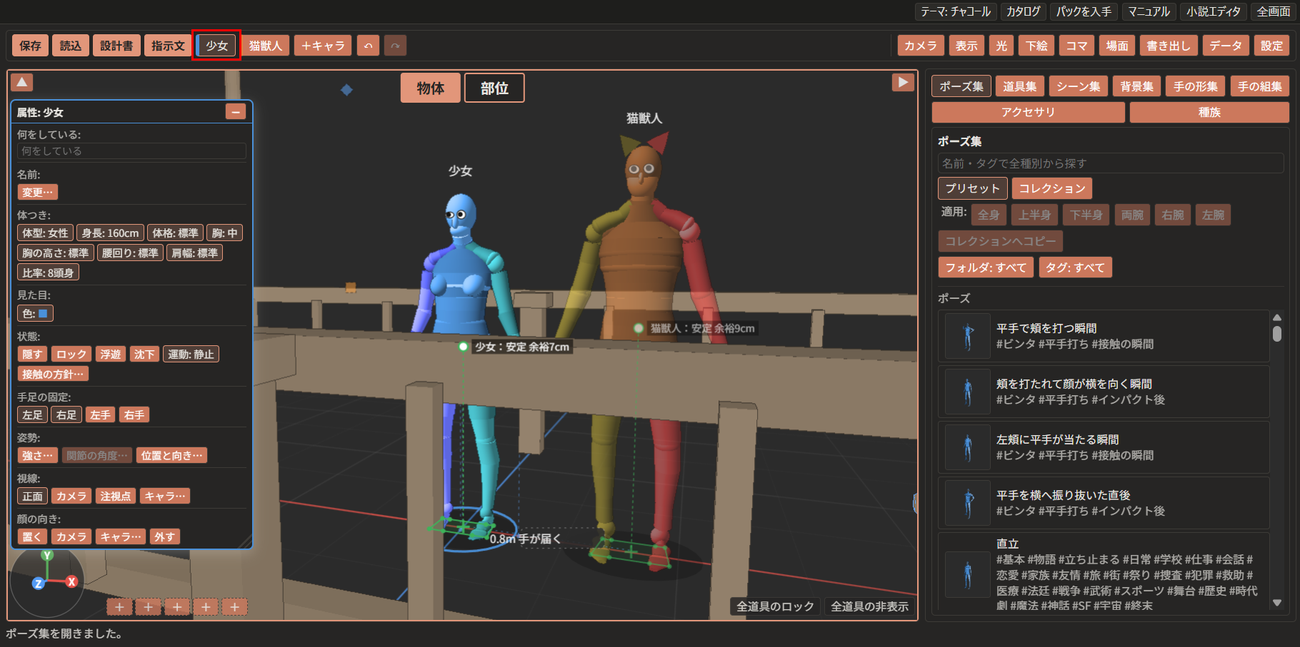Image resolution: width=1300 pixels, height=647 pixels.
Task: Switch to the 部位 tab in the viewport
Action: point(494,88)
